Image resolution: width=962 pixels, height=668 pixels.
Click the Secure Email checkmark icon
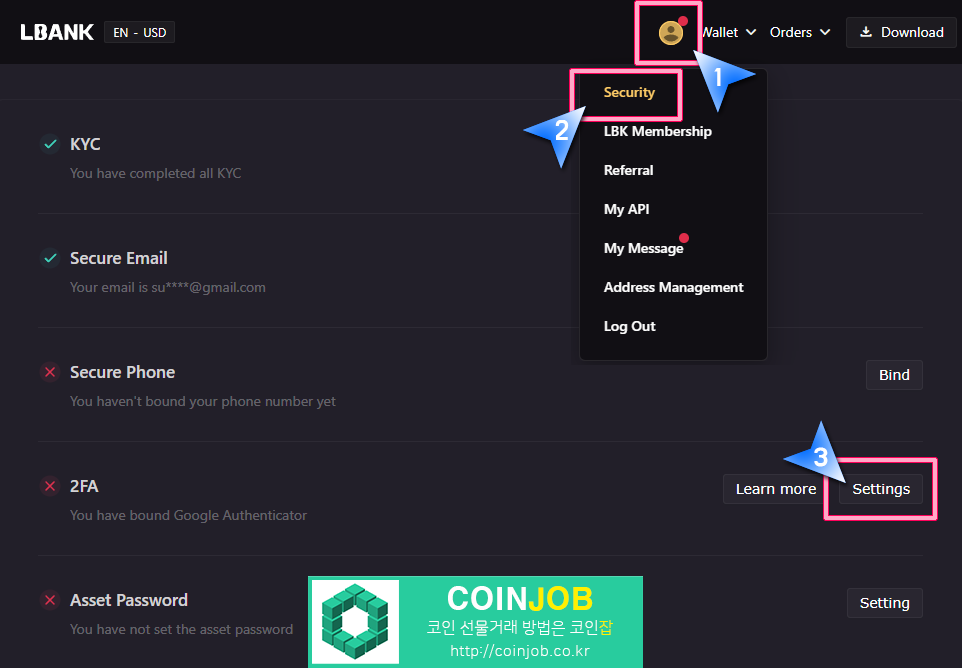pos(50,258)
